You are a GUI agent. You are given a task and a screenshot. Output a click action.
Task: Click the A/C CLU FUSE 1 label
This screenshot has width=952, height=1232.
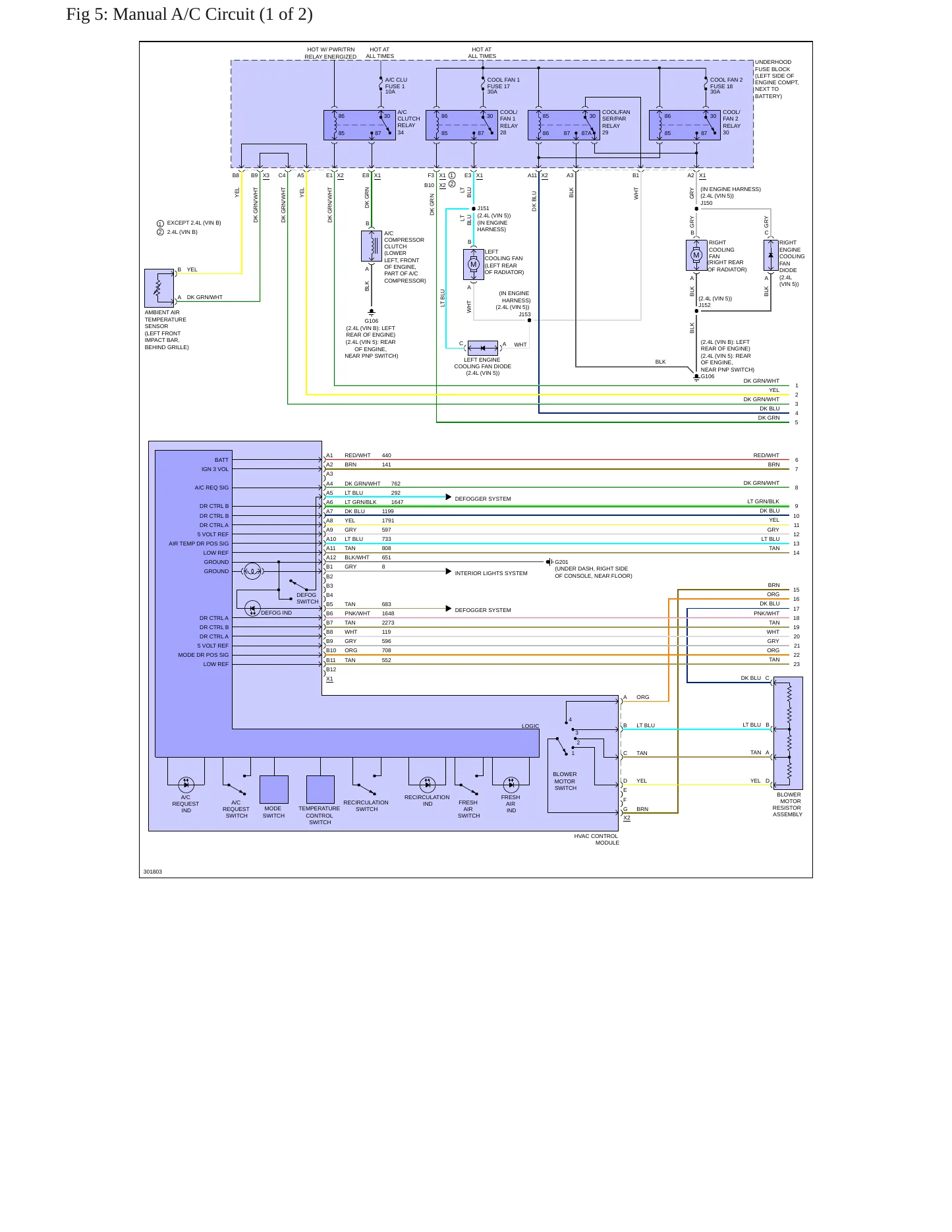(x=396, y=86)
